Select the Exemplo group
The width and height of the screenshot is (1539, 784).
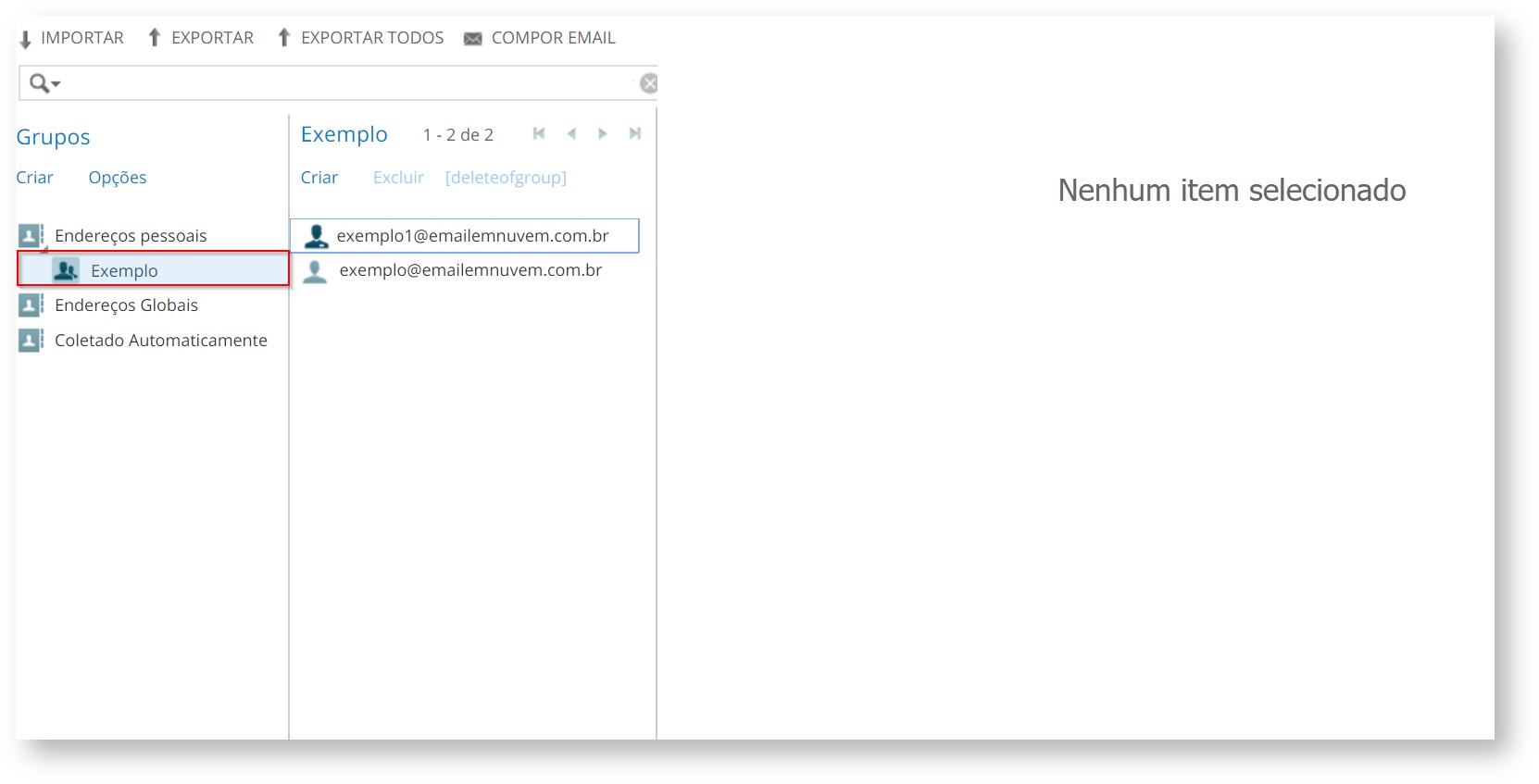pos(124,271)
